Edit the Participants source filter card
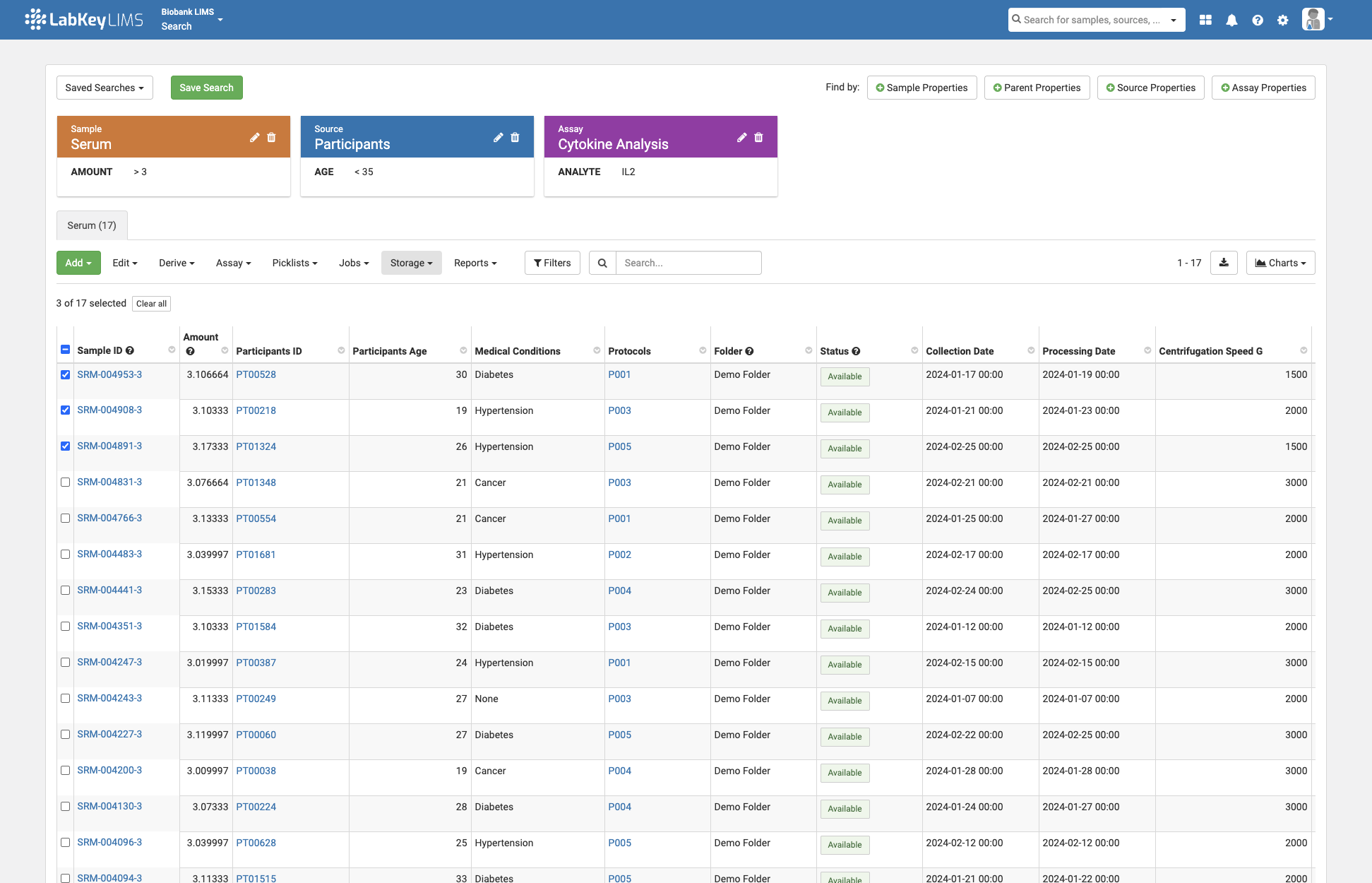 pos(499,137)
